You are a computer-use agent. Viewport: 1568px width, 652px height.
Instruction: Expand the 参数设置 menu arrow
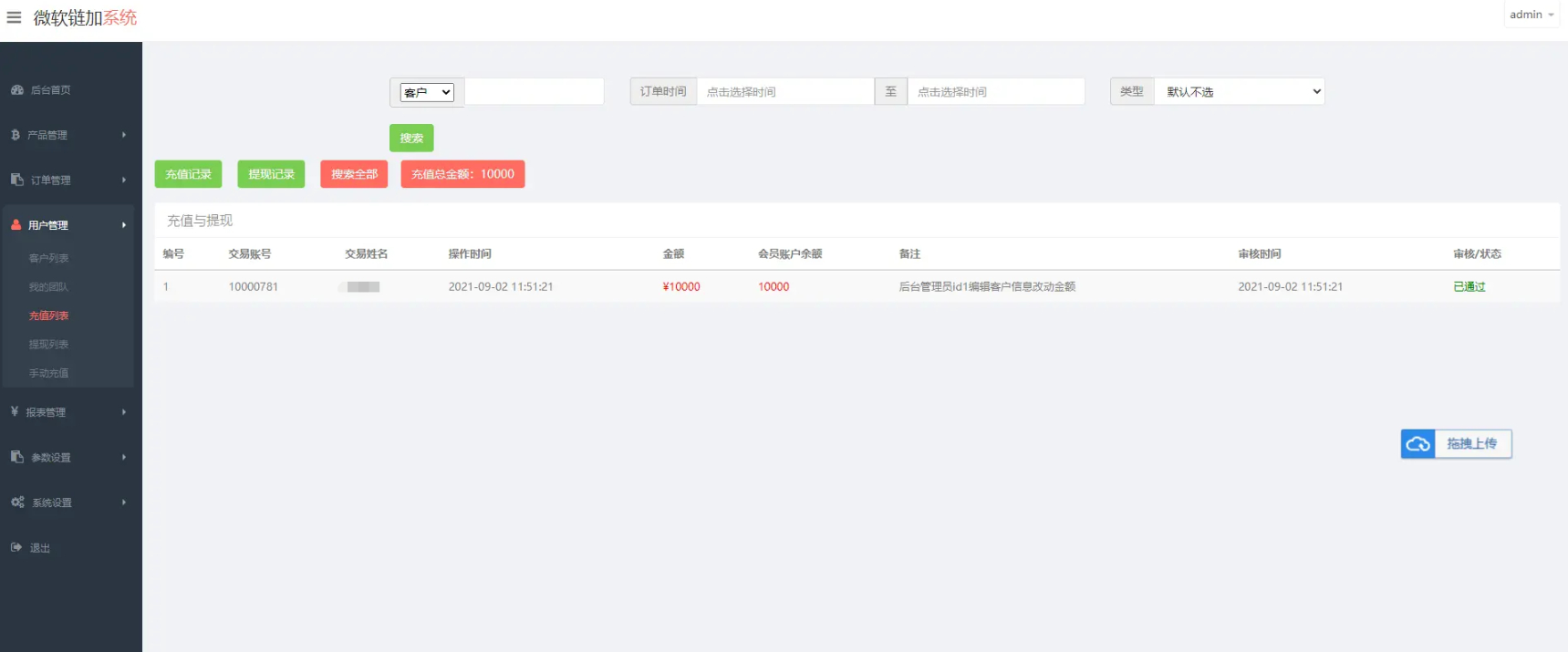coord(123,457)
